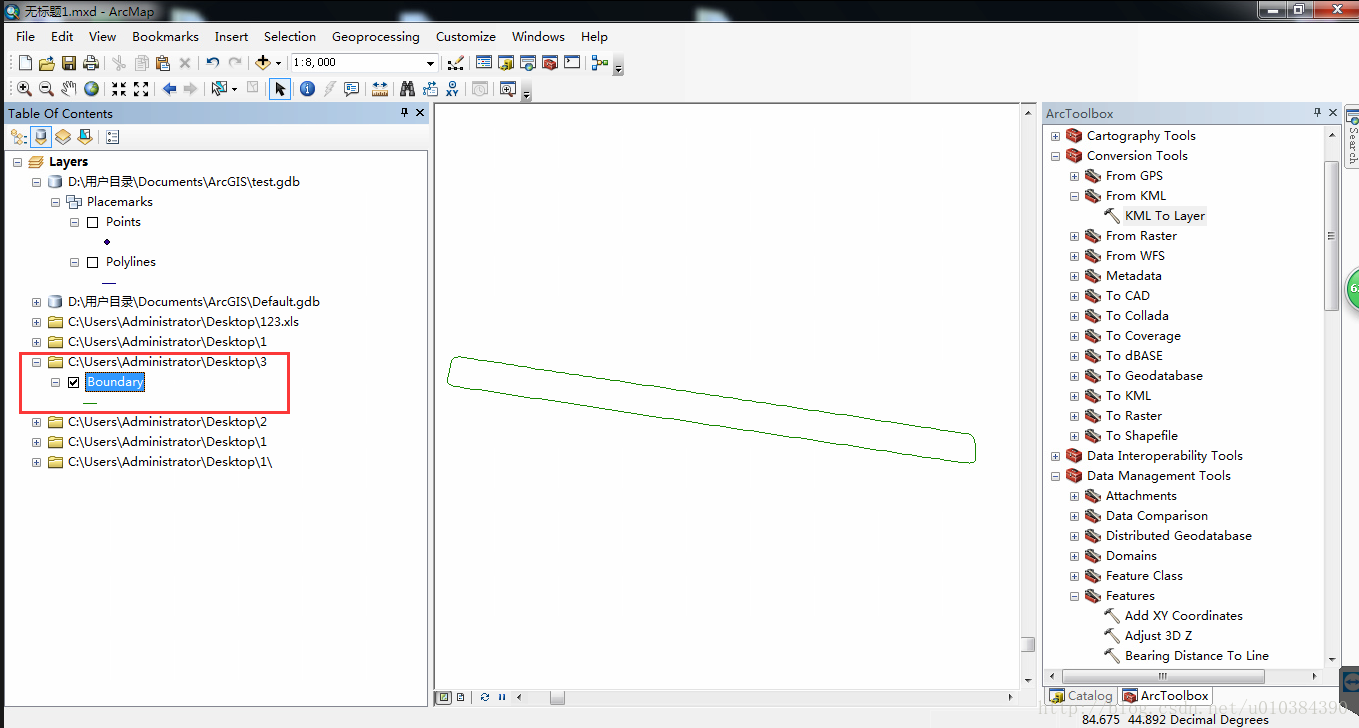Click the ArcToolbox vertical scrollbar thumb

point(1331,235)
